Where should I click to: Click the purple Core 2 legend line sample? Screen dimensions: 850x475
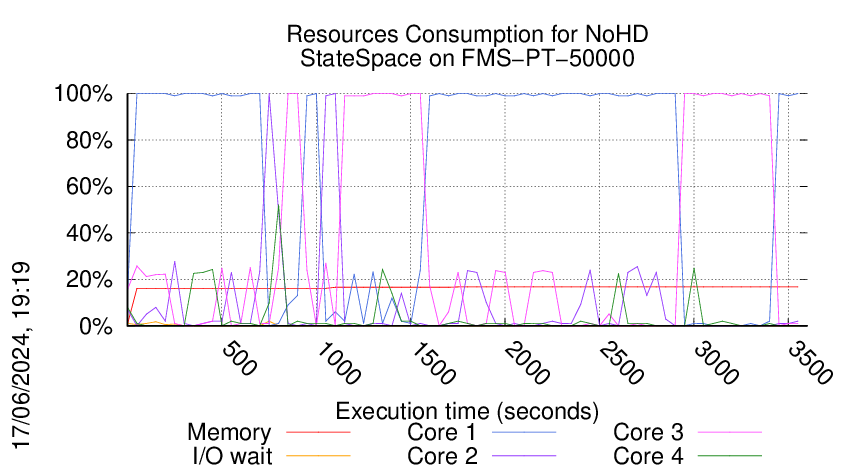click(524, 455)
